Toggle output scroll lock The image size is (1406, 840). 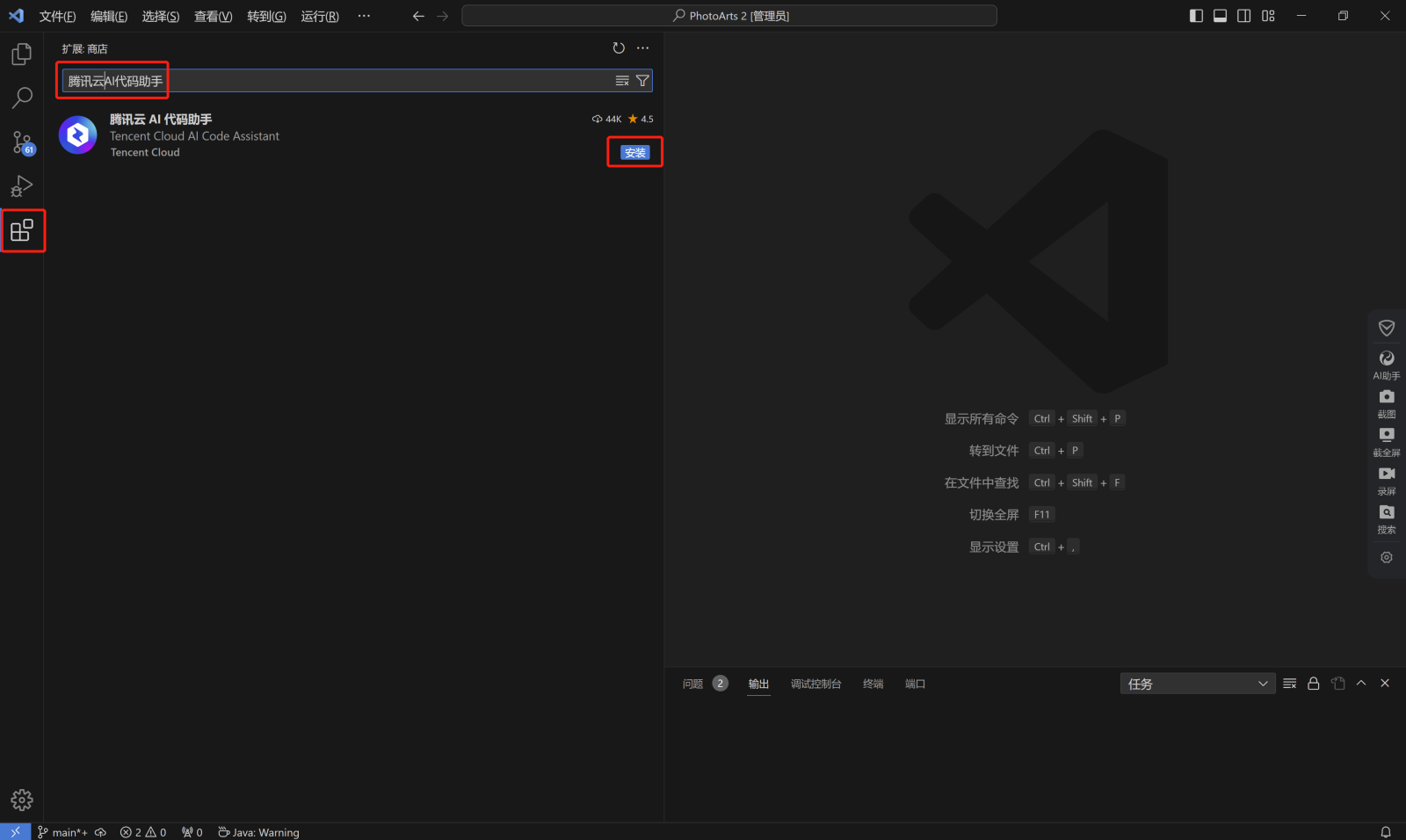[x=1314, y=684]
